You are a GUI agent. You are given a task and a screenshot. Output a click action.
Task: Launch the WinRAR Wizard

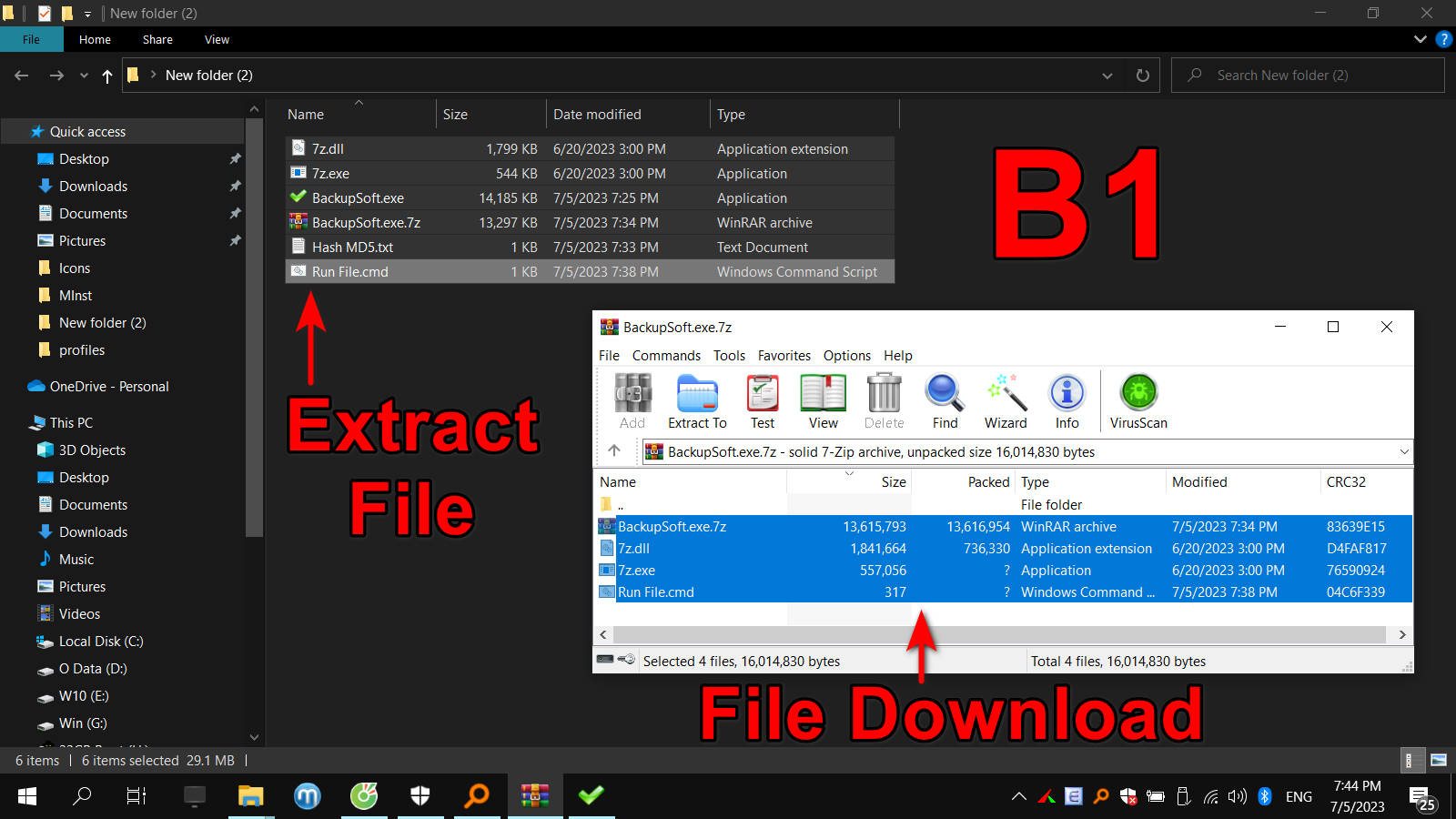click(1006, 401)
